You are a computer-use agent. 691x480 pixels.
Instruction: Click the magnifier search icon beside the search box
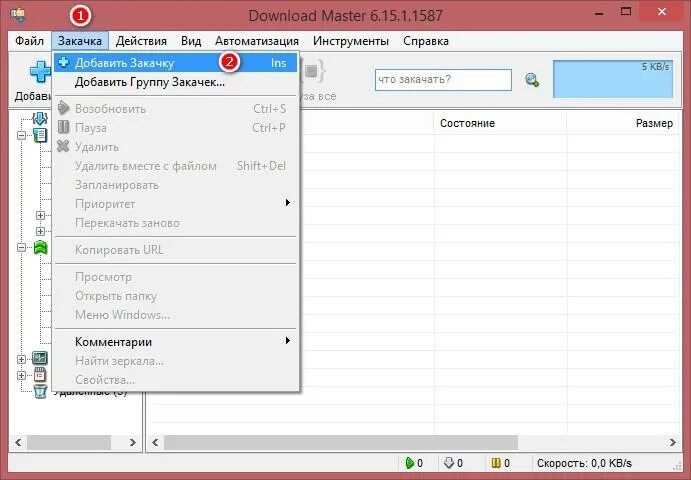coord(532,80)
